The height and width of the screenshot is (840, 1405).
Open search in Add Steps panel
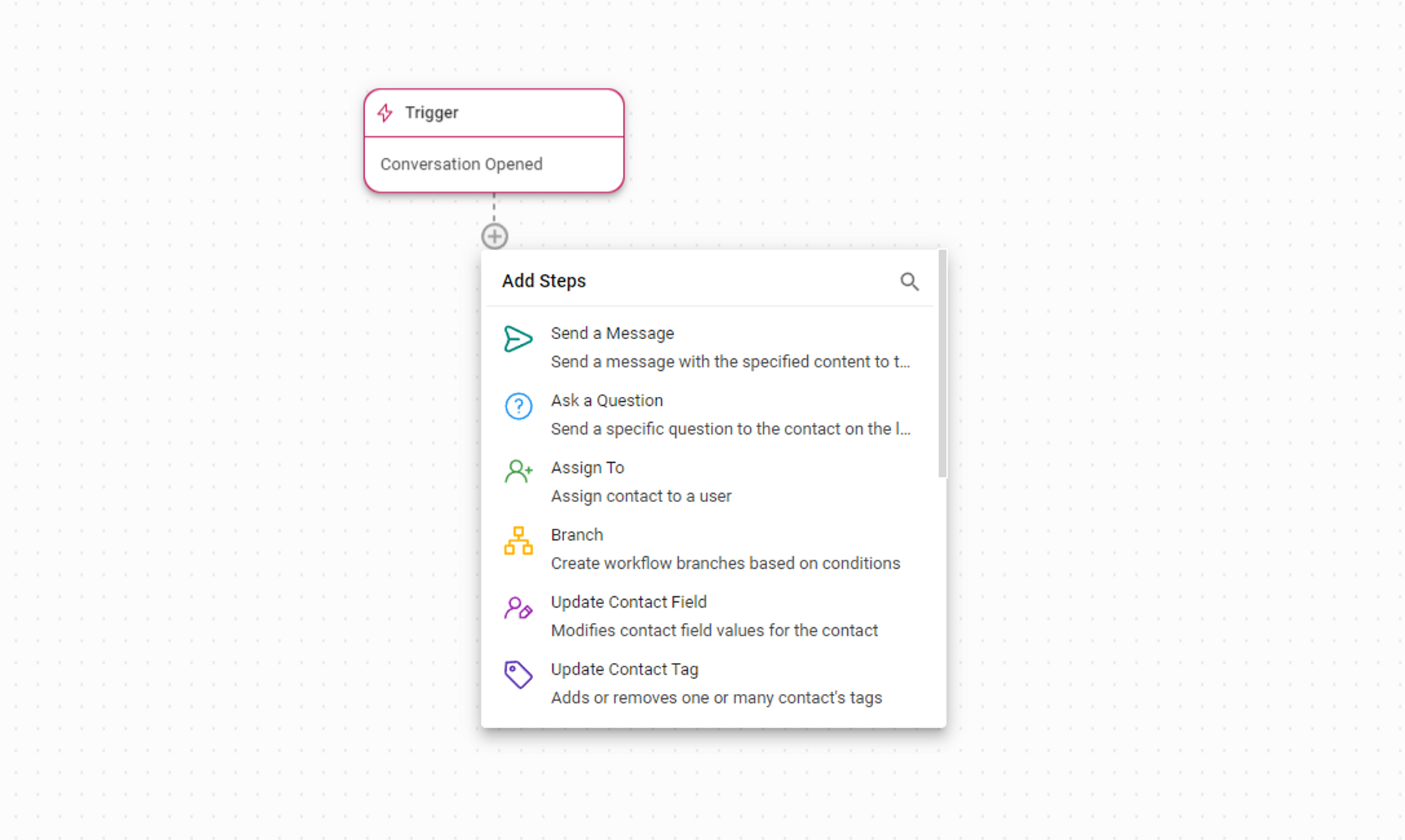909,282
